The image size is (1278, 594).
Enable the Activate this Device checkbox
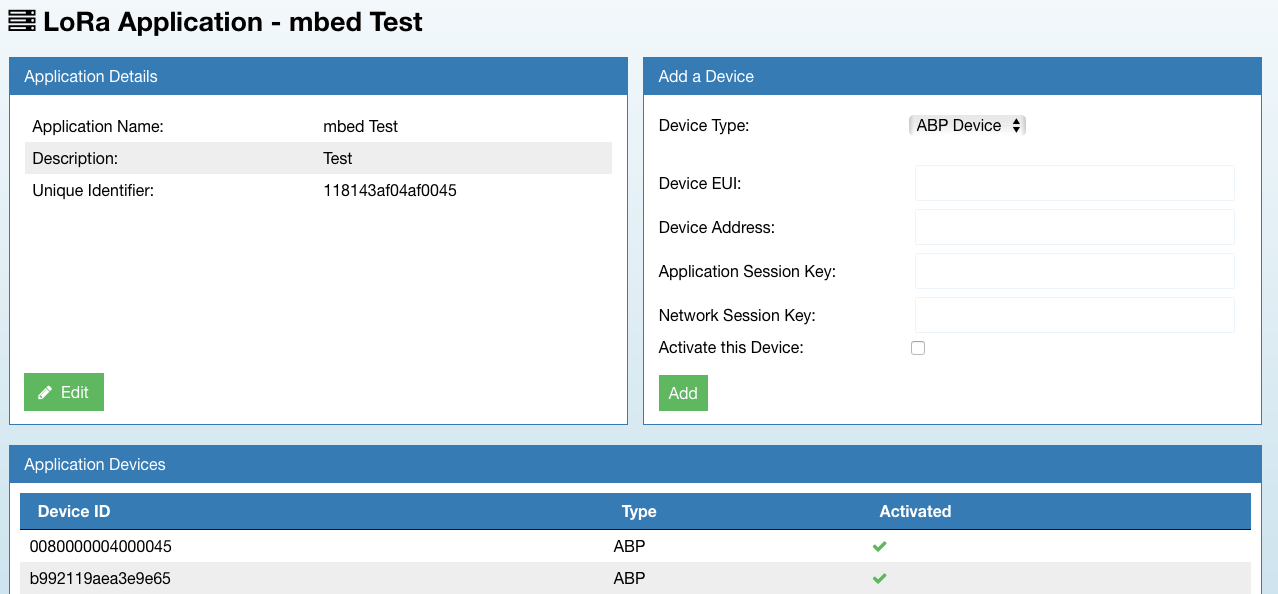point(918,348)
